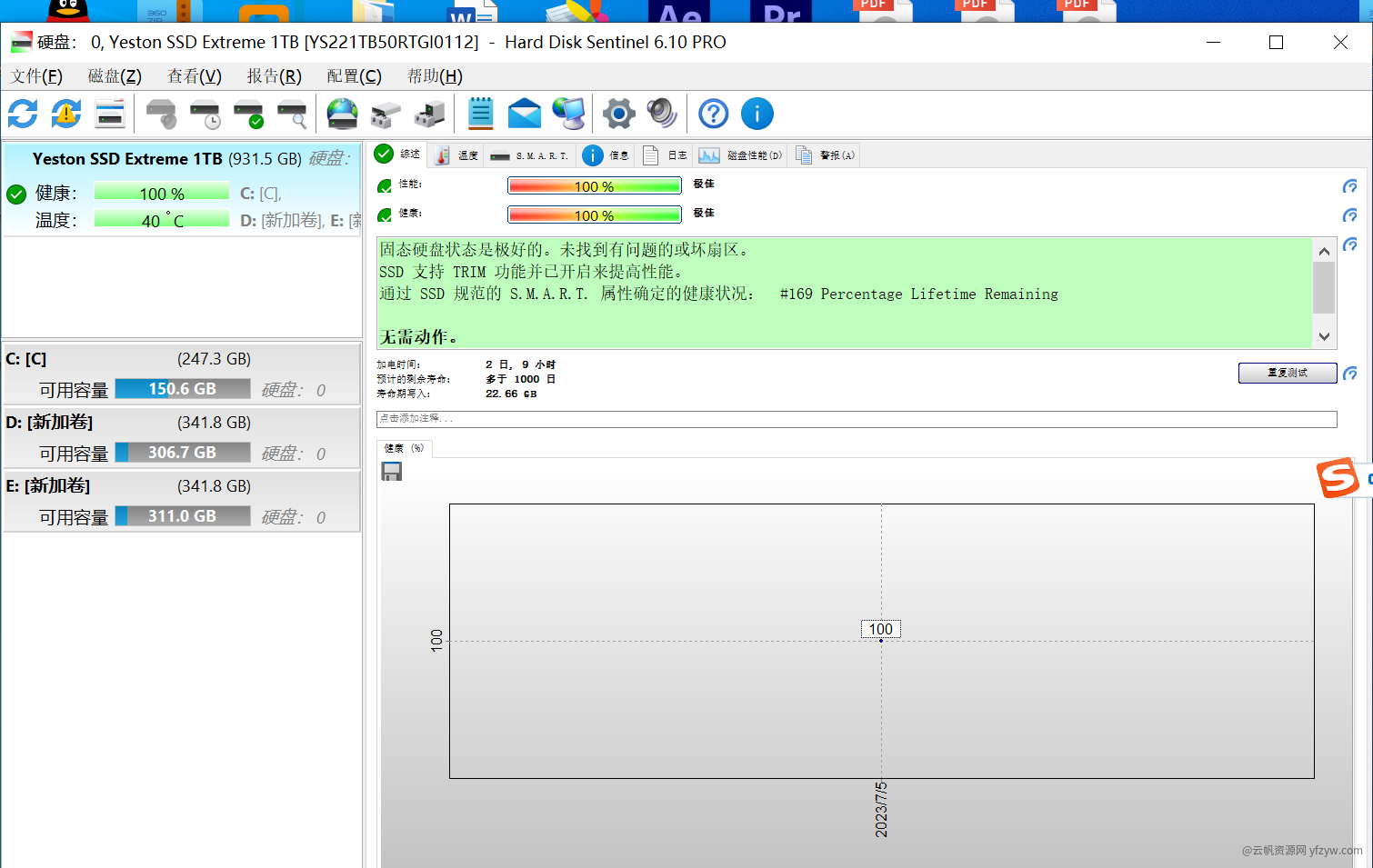Click the blue question mark help icon
This screenshot has height=868, width=1373.
tap(714, 114)
